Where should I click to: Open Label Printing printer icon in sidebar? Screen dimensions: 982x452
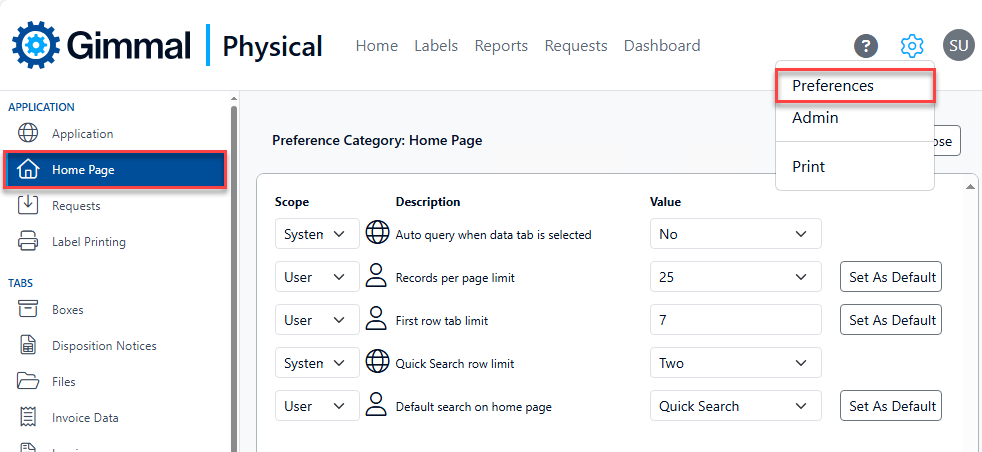tap(29, 242)
